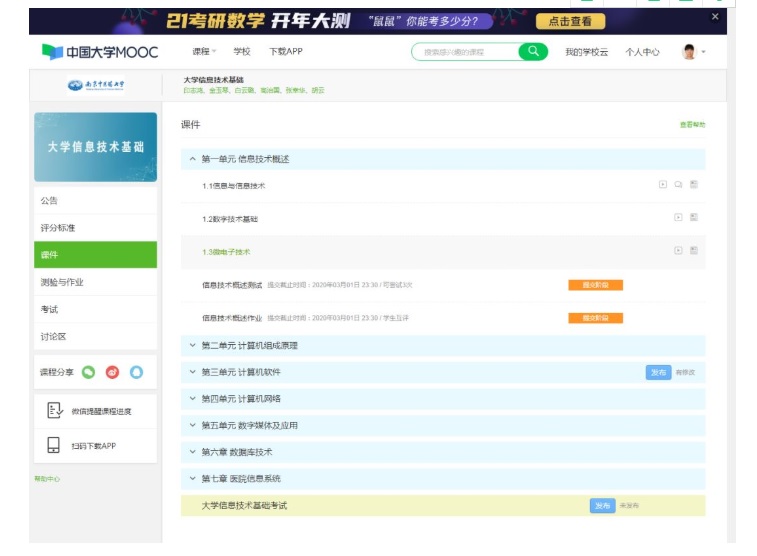Collapse the 第一单元 信息技术概述 section
Viewport: 757px width, 556px height.
pyautogui.click(x=193, y=159)
